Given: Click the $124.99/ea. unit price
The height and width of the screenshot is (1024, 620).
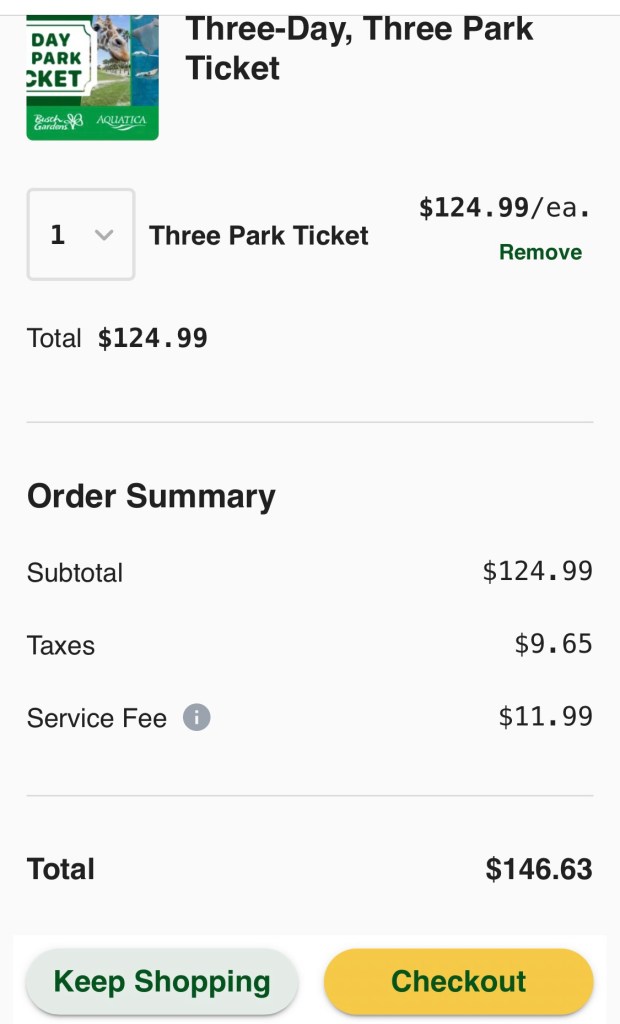Looking at the screenshot, I should 504,208.
